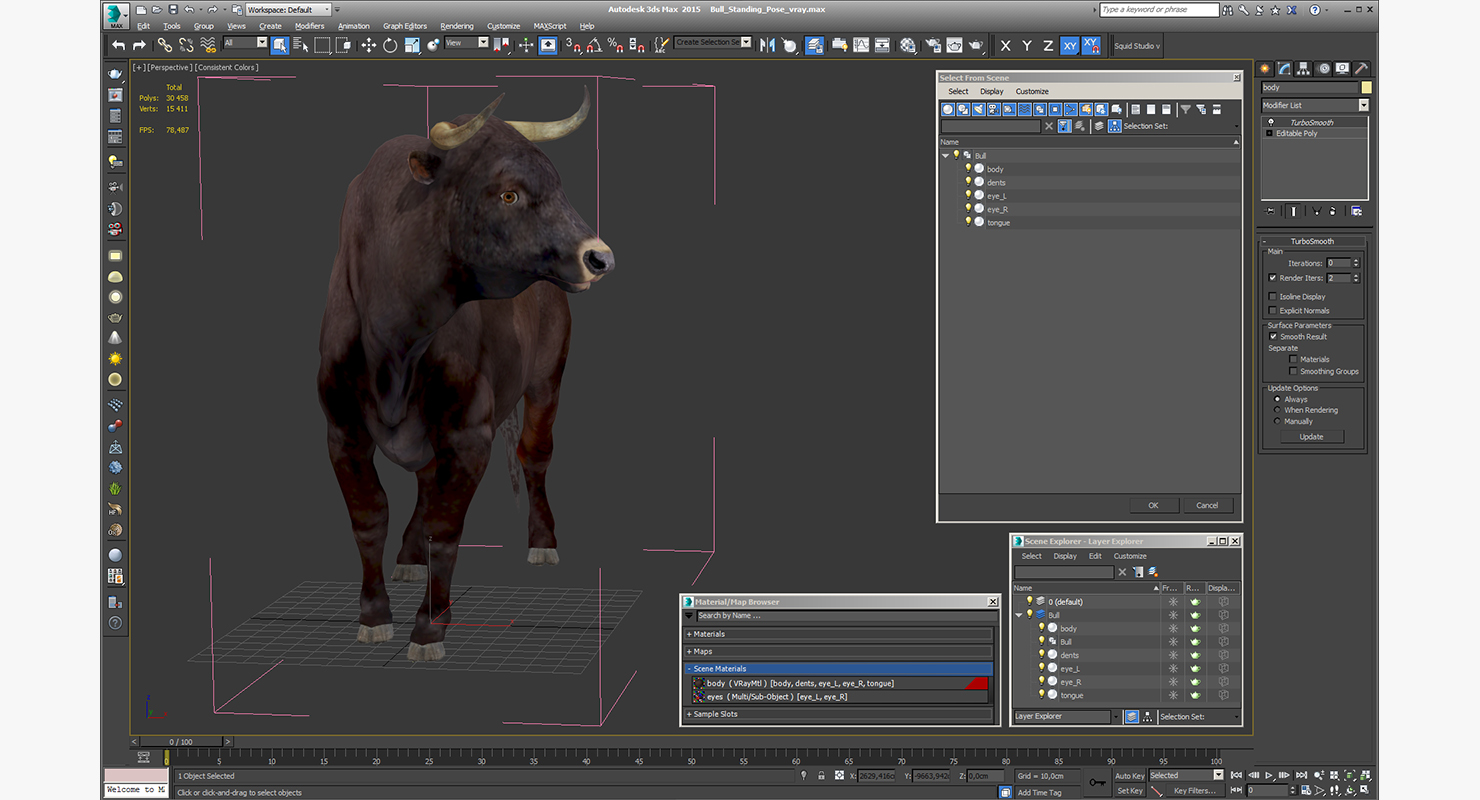Expand Sample Slots in Material/Map Browser
1480x800 pixels.
839,714
